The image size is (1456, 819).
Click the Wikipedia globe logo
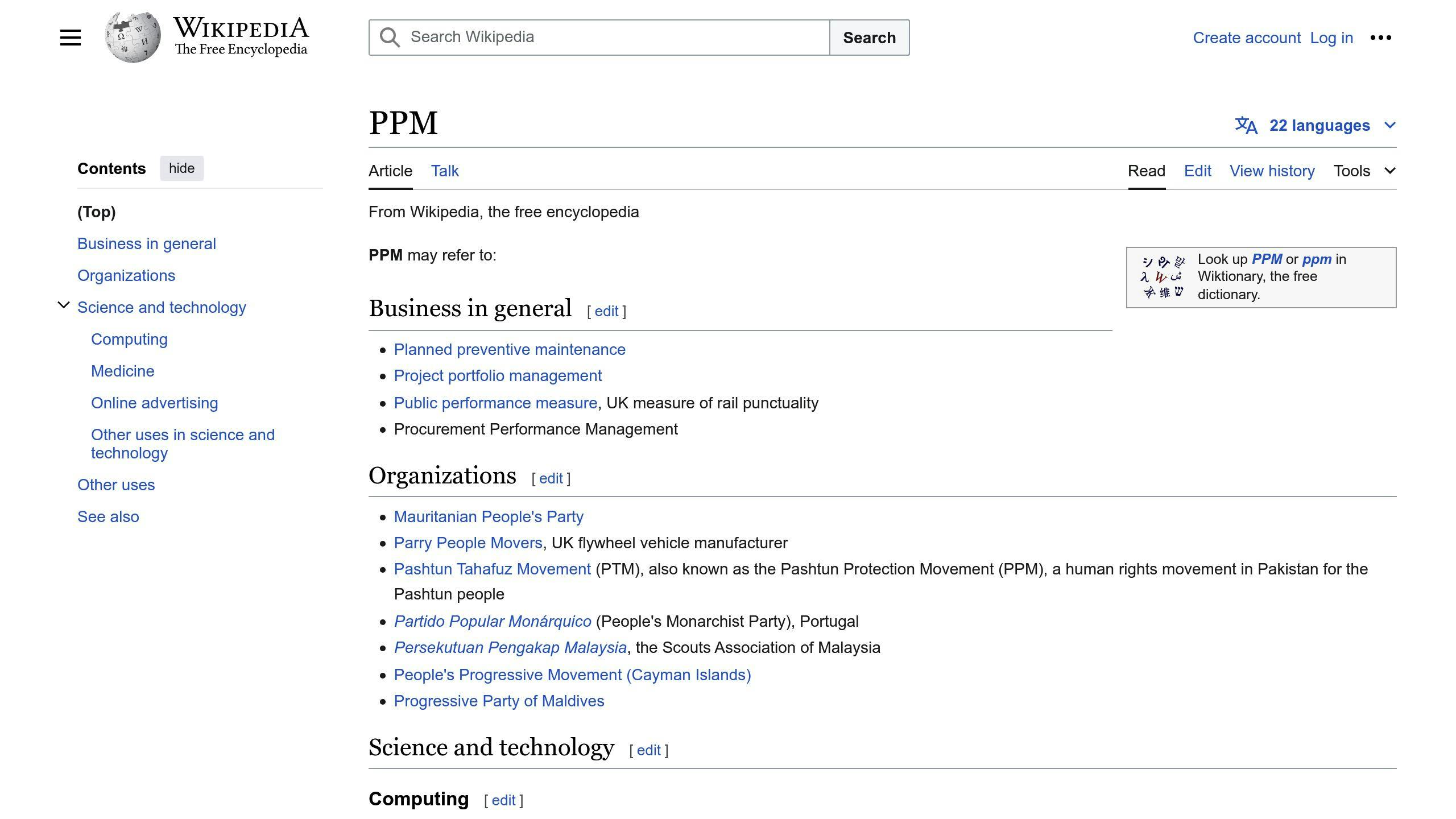click(x=133, y=38)
